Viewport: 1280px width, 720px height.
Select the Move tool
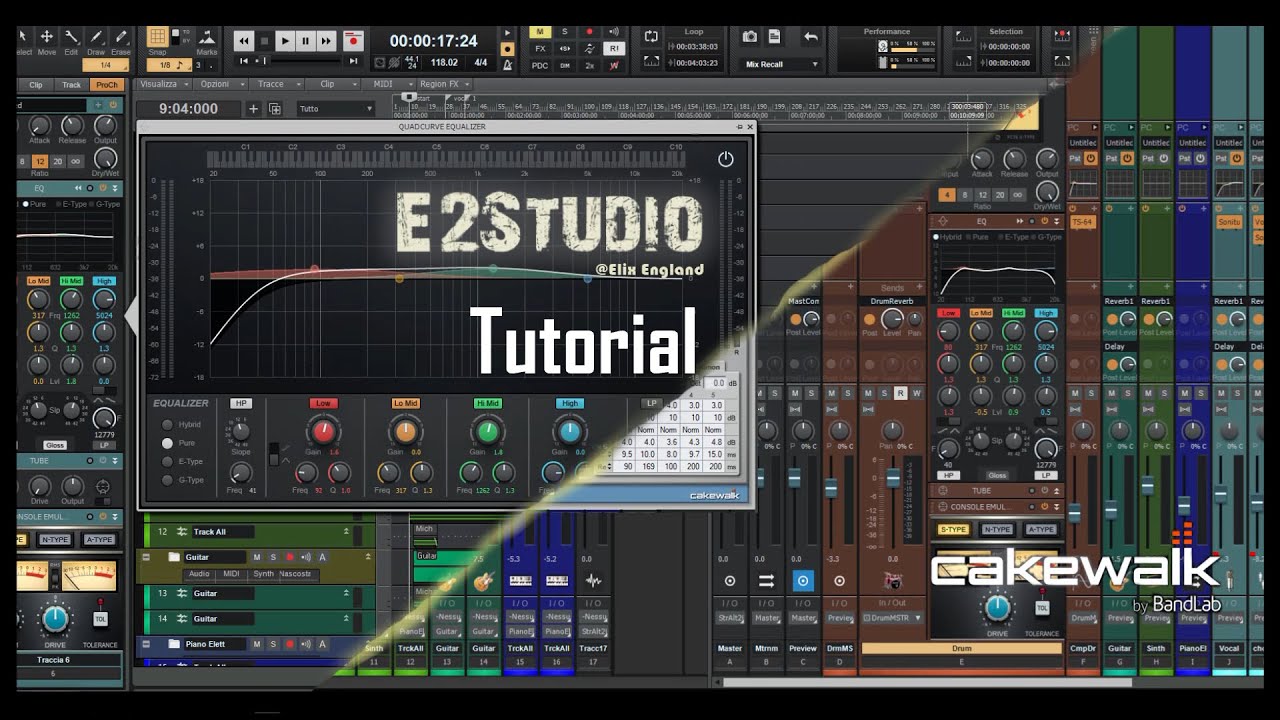(x=47, y=41)
